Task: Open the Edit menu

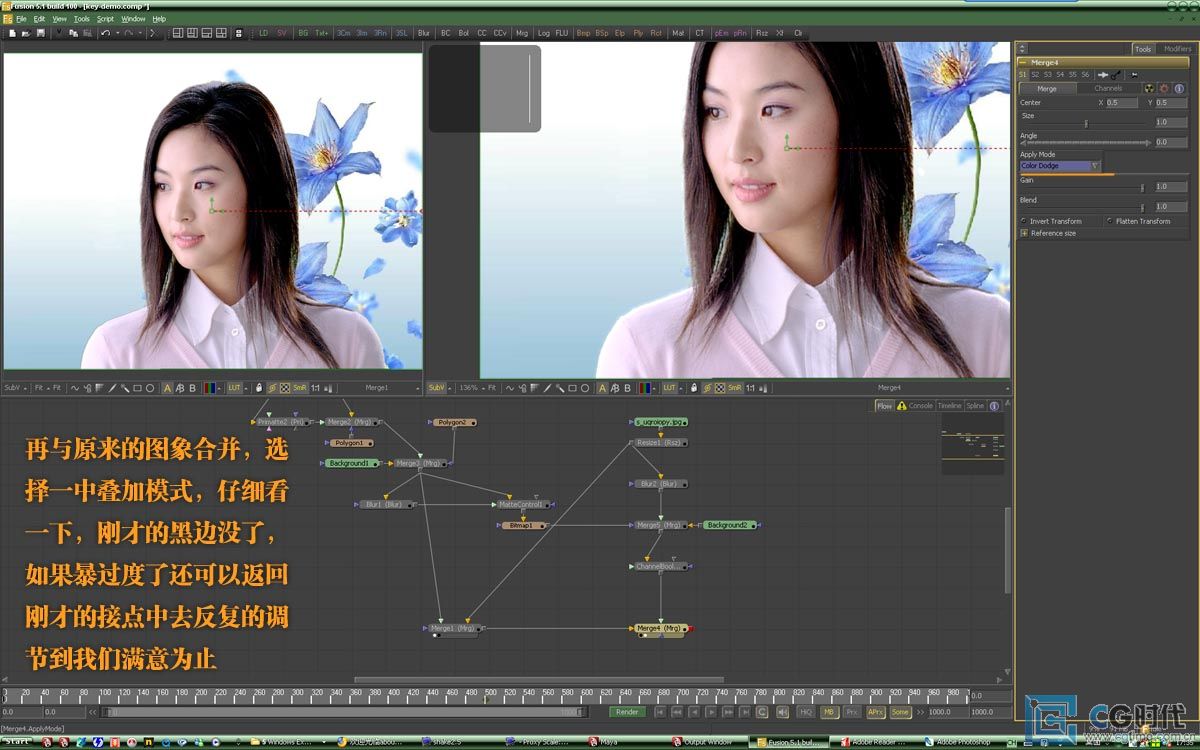Action: click(39, 19)
